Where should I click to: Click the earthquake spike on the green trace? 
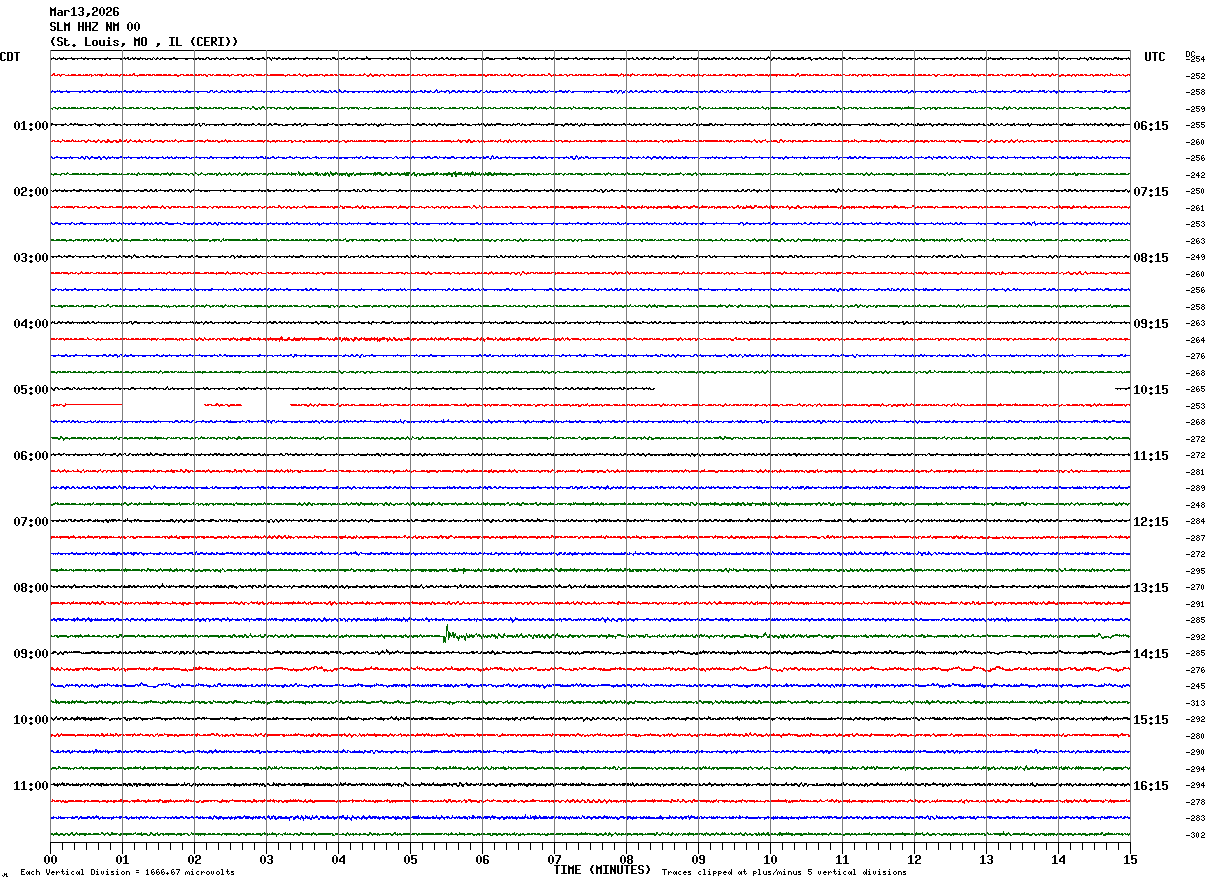click(447, 634)
